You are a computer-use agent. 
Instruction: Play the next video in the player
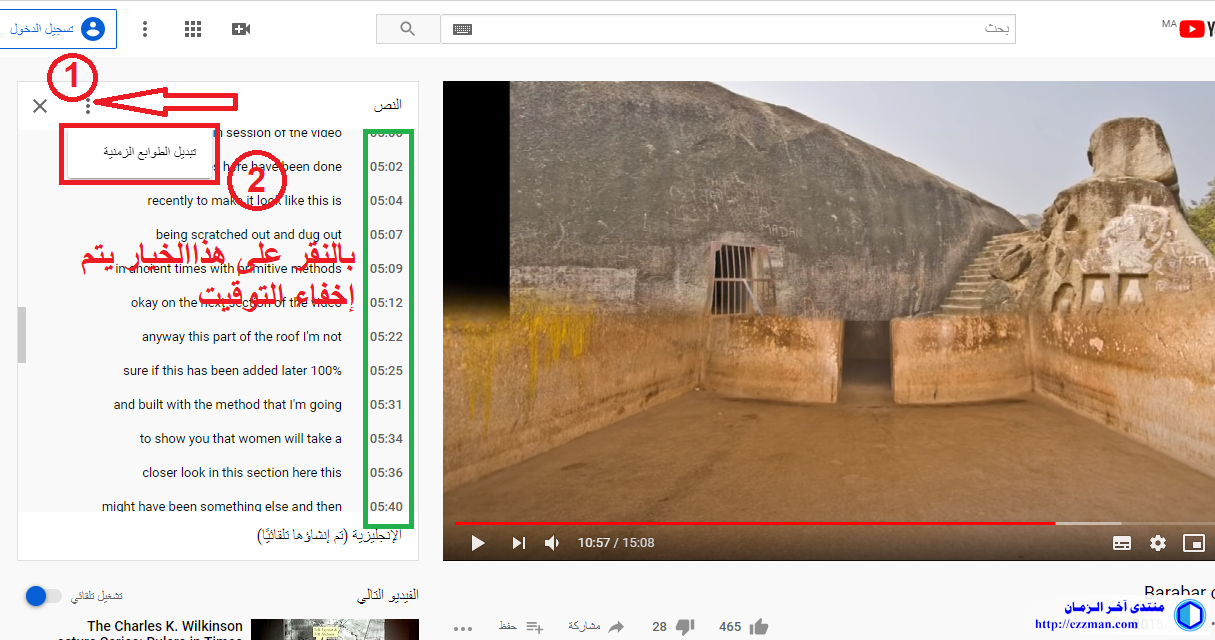pos(518,543)
